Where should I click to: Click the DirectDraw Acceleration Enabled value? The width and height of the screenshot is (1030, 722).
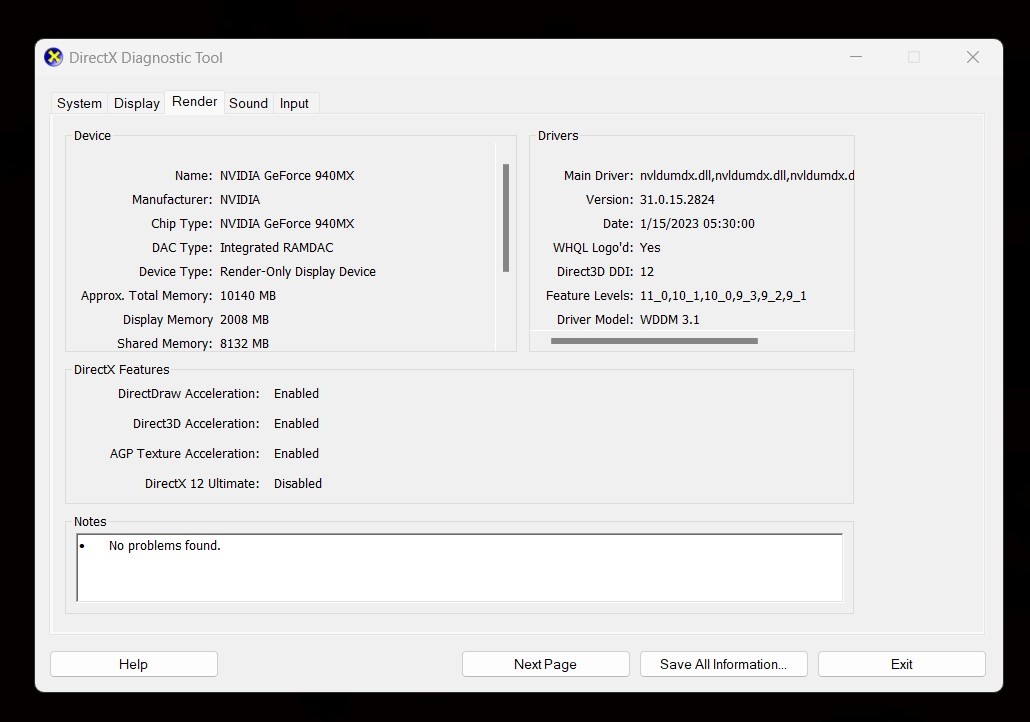tap(296, 394)
